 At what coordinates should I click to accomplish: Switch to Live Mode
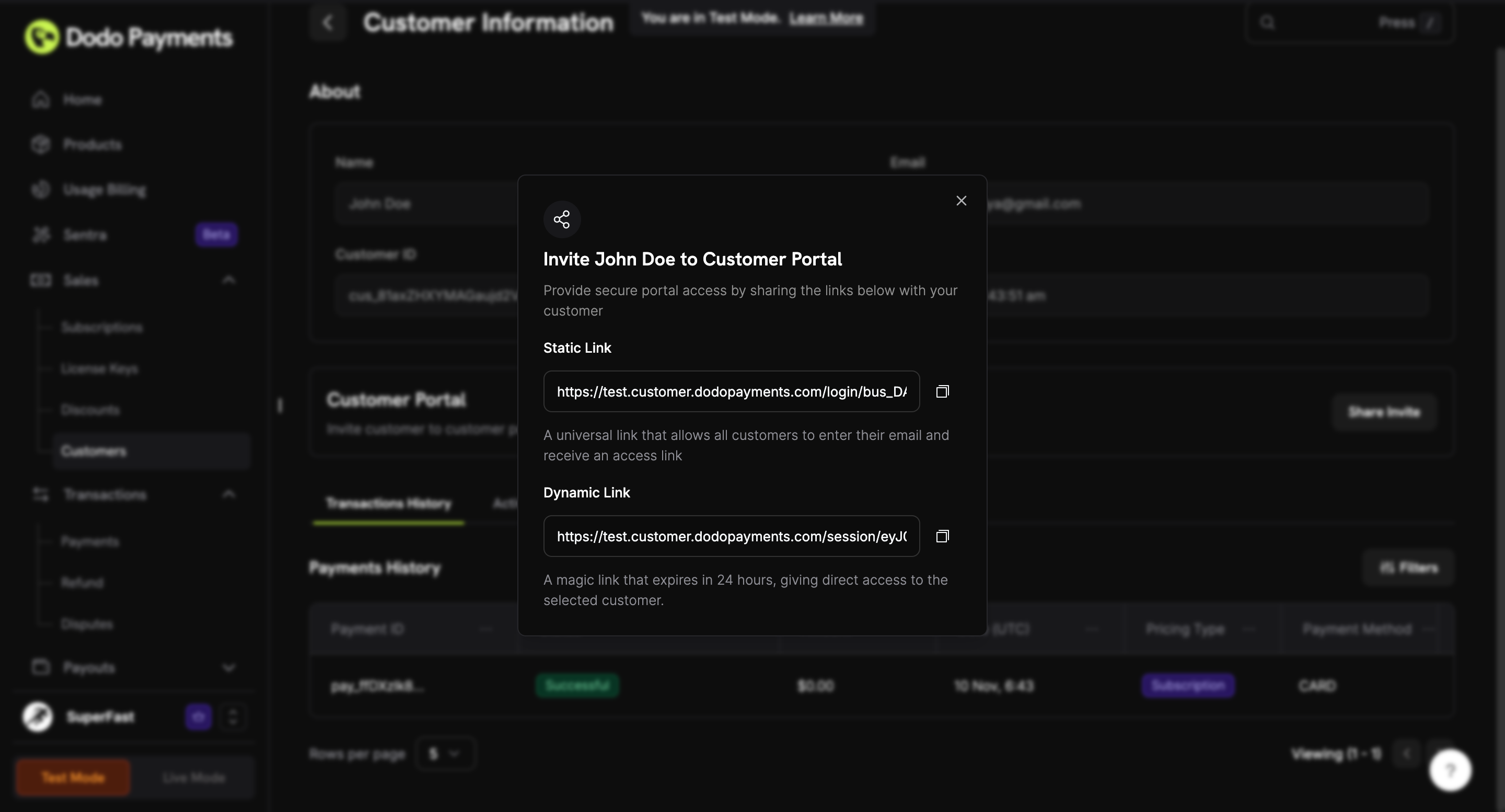pos(193,777)
